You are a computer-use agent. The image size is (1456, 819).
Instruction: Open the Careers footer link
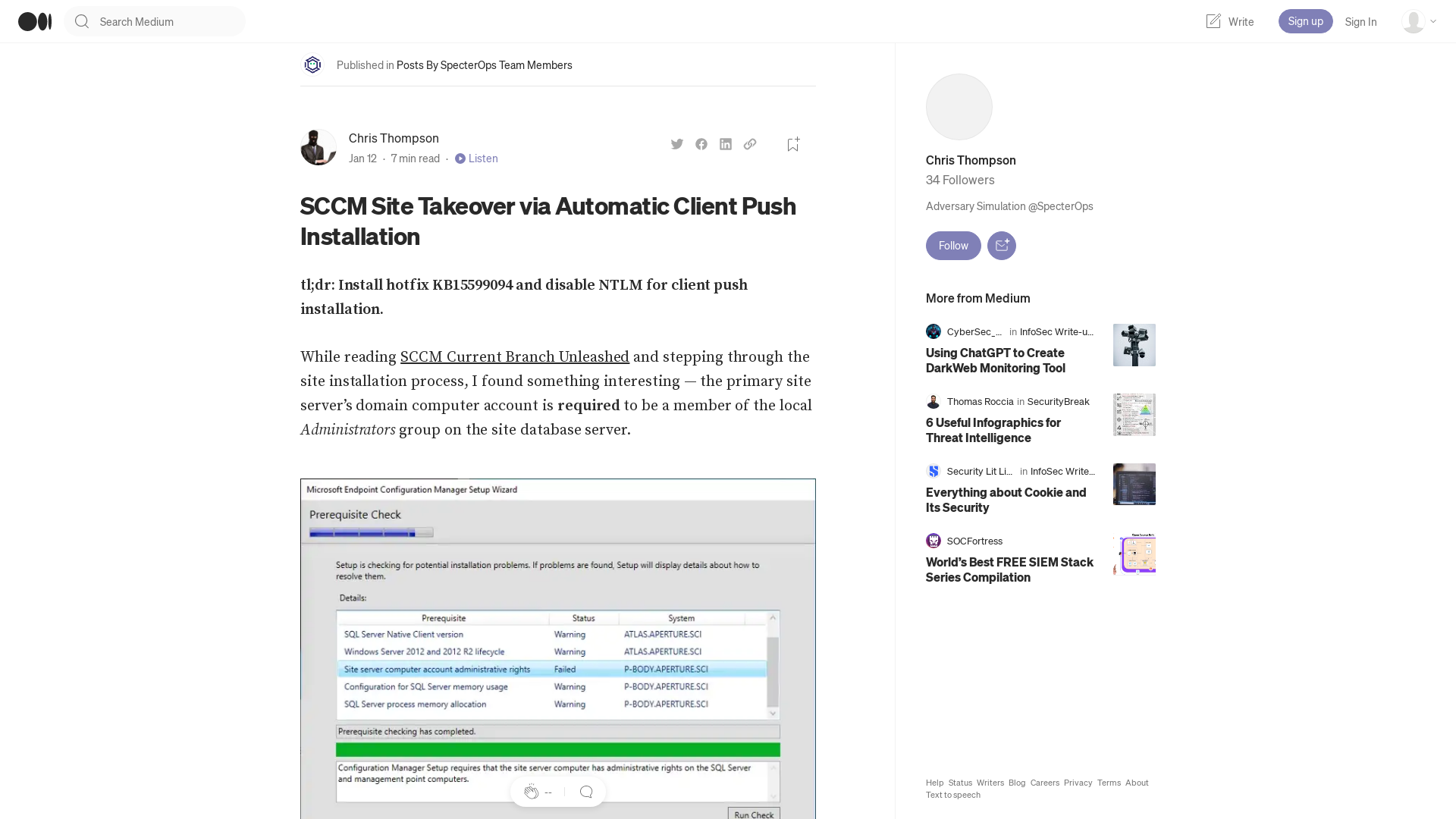click(1045, 783)
